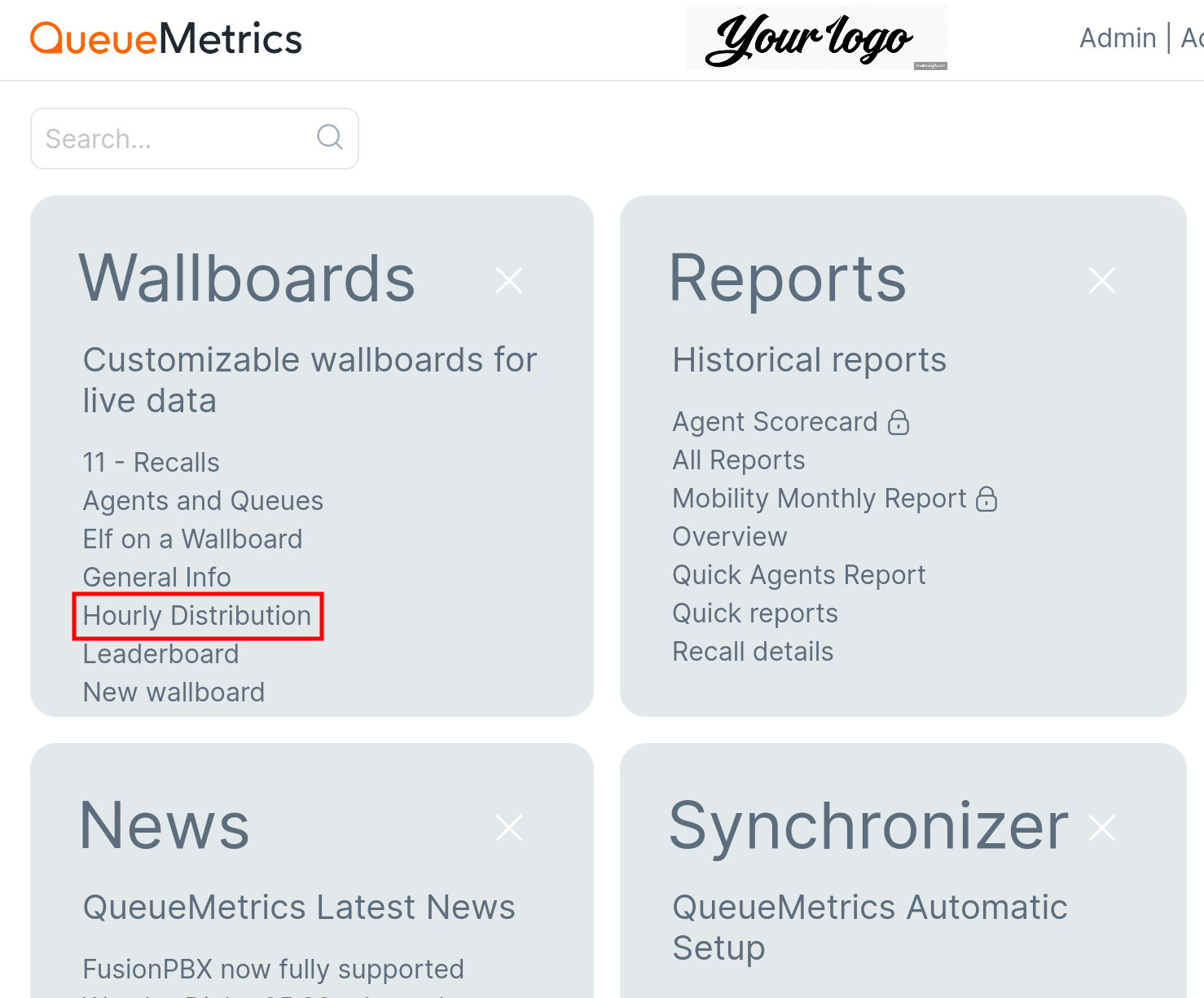Open the 11 - Recalls wallboard
The height and width of the screenshot is (998, 1204).
pos(152,463)
